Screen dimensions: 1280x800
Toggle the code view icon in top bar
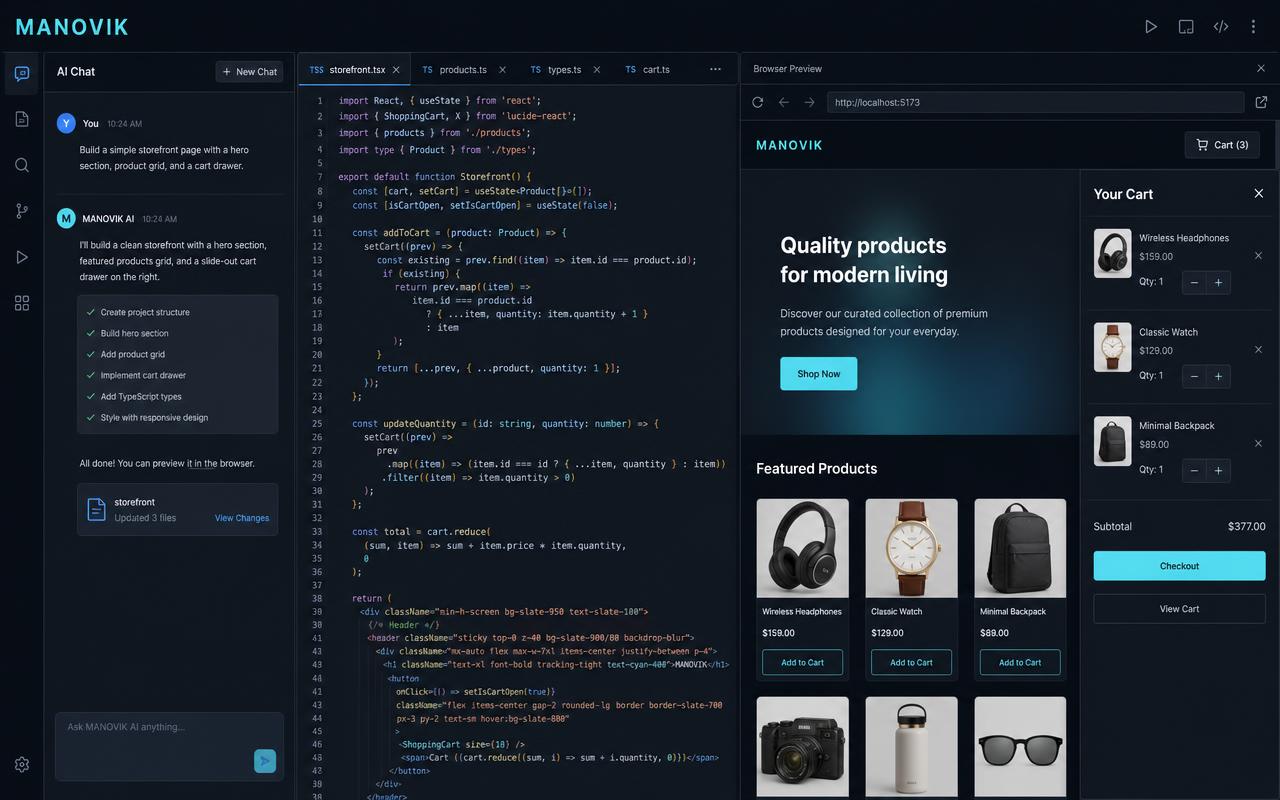coord(1221,27)
